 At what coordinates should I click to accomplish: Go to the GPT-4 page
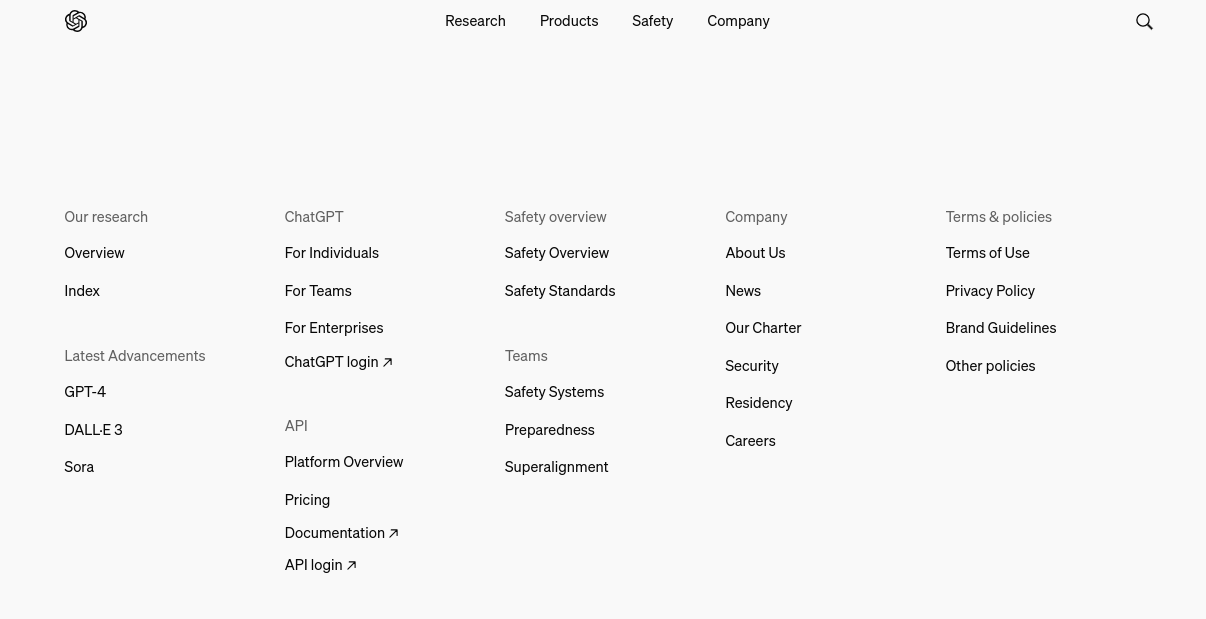(85, 392)
